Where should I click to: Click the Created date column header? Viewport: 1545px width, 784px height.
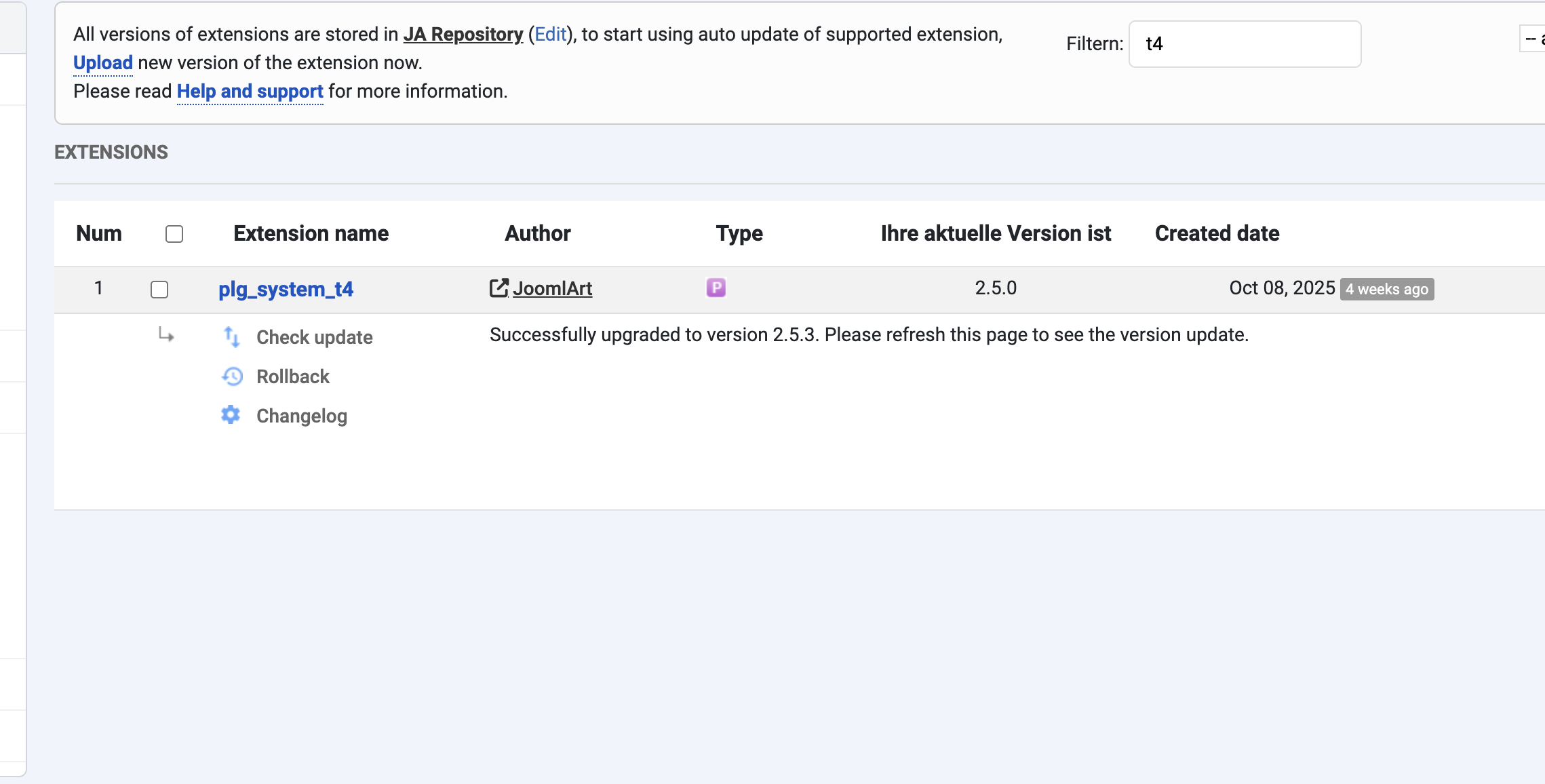(x=1217, y=233)
